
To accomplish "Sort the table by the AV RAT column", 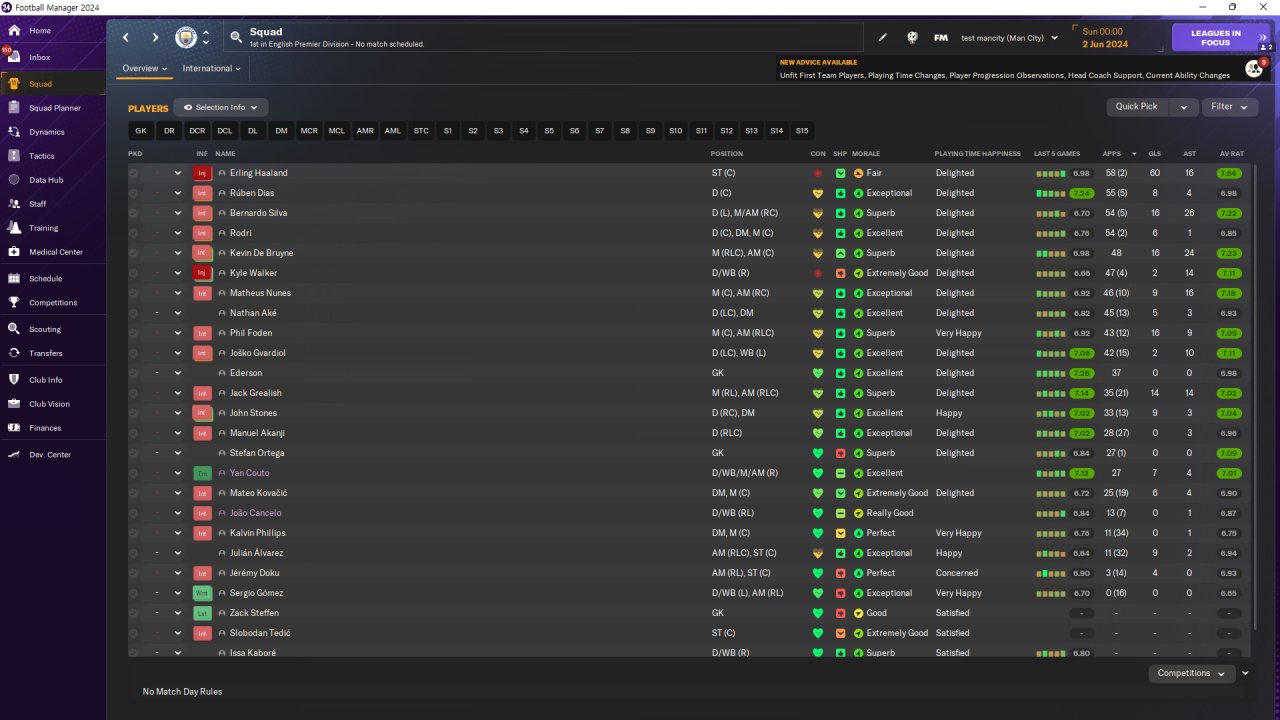I will tap(1232, 154).
